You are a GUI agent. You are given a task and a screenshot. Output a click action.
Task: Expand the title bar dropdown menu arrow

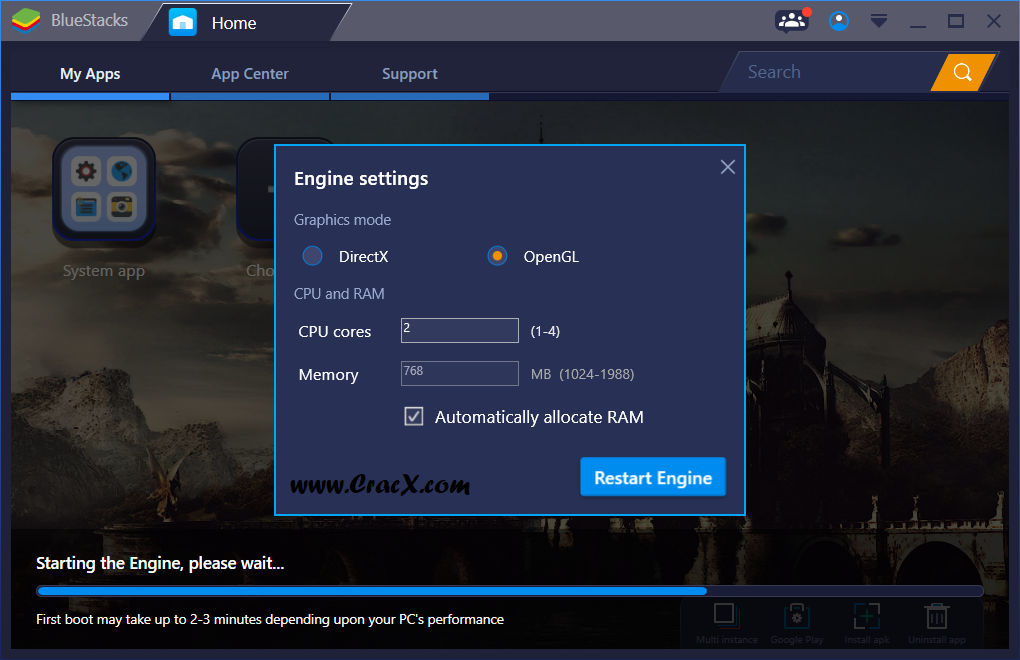pyautogui.click(x=879, y=21)
